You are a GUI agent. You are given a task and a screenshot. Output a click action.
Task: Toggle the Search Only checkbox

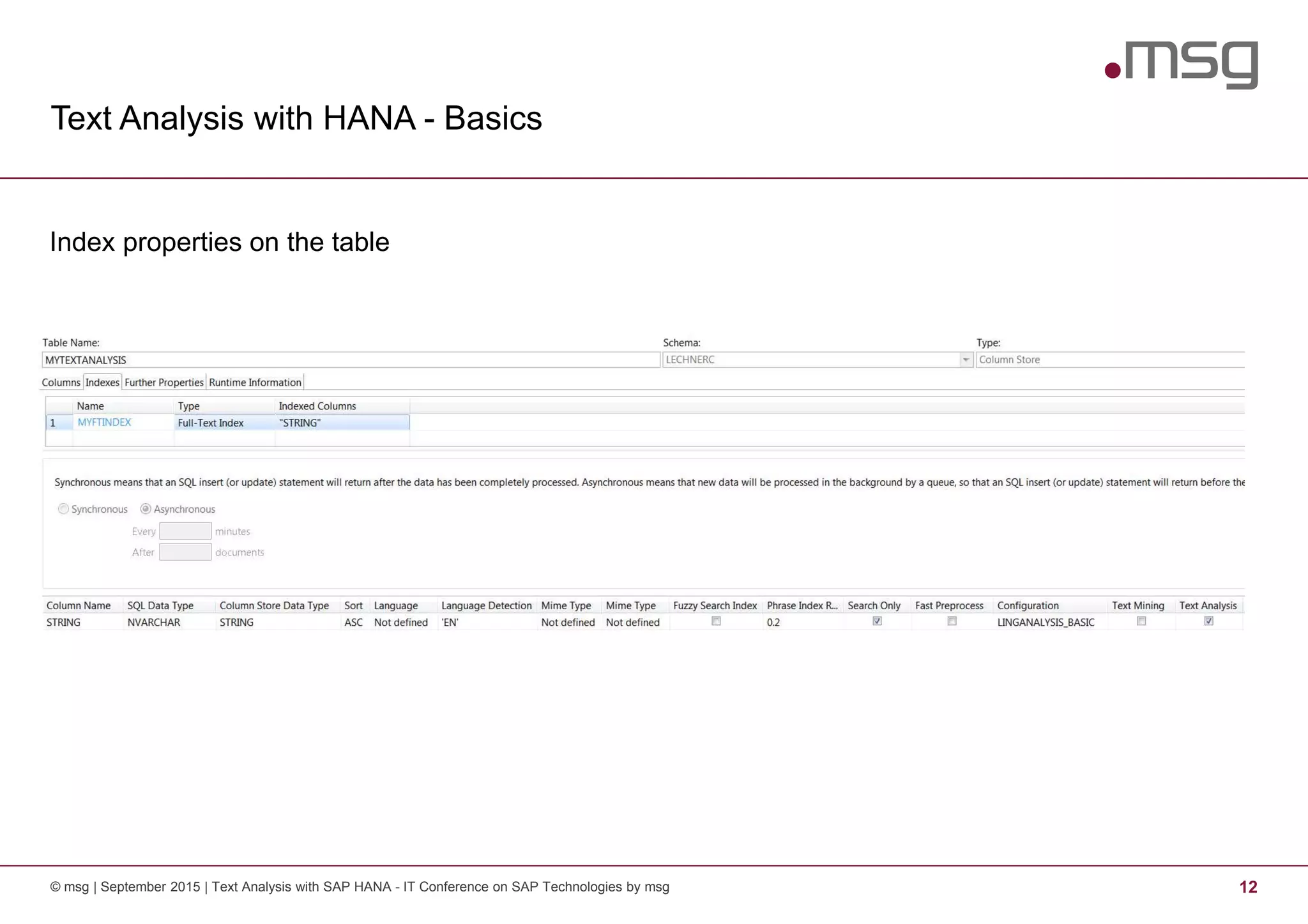click(877, 621)
